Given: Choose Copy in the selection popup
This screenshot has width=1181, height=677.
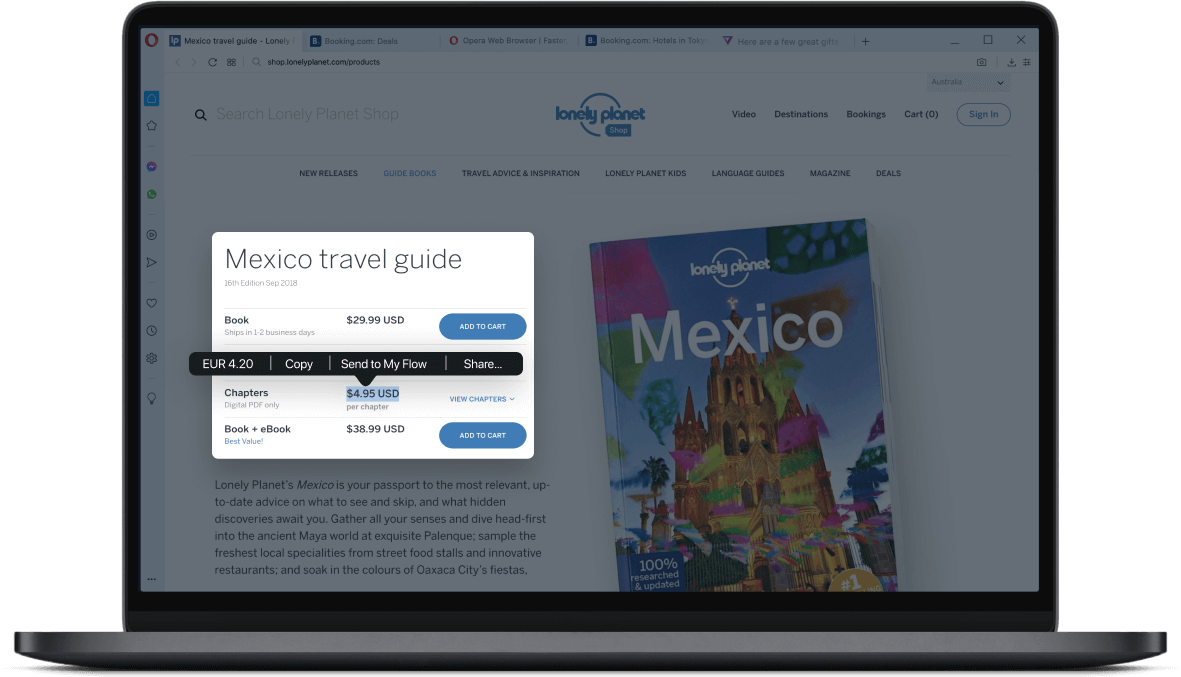Looking at the screenshot, I should tap(299, 364).
